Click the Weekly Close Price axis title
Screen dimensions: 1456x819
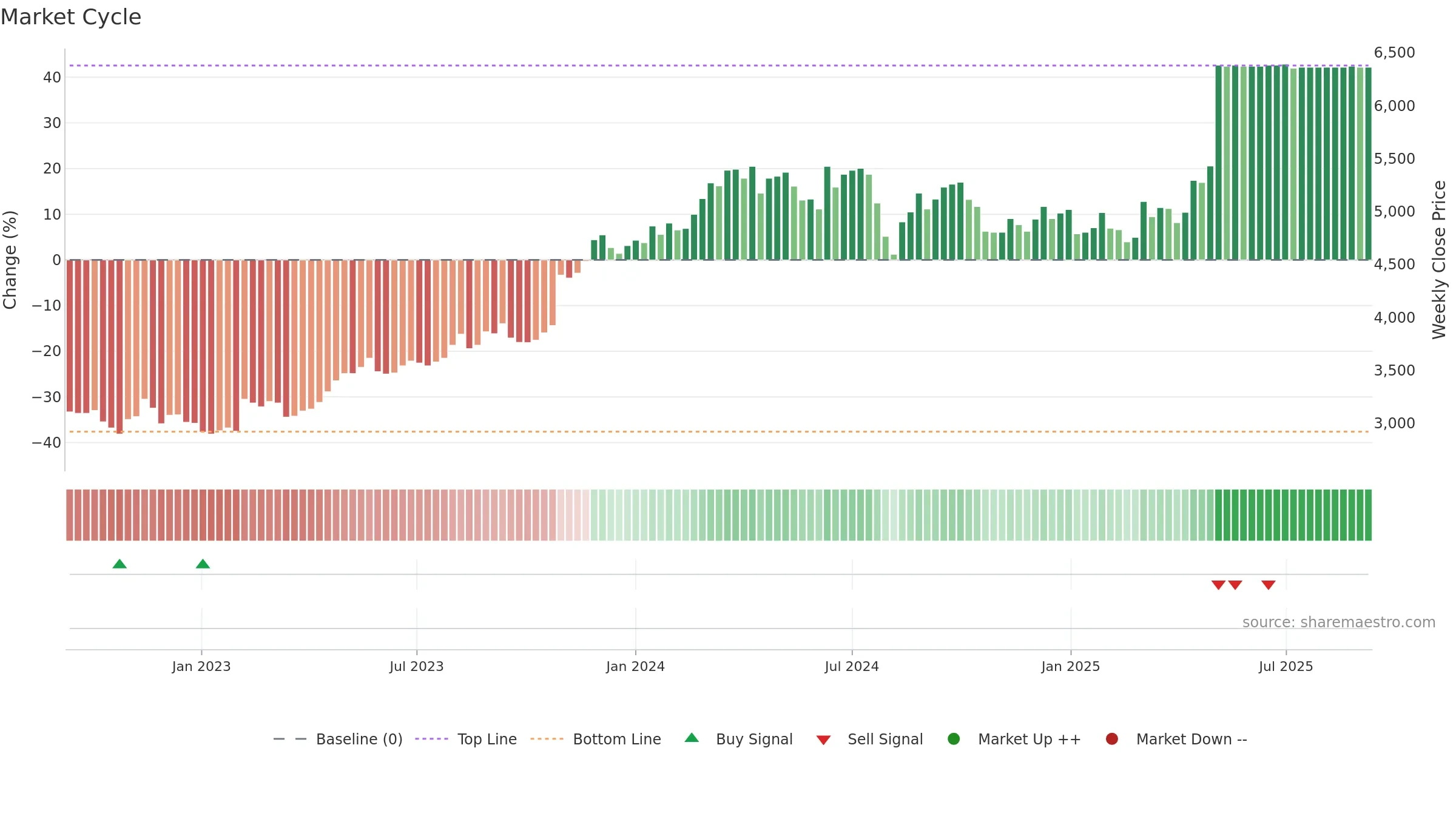click(x=1439, y=260)
